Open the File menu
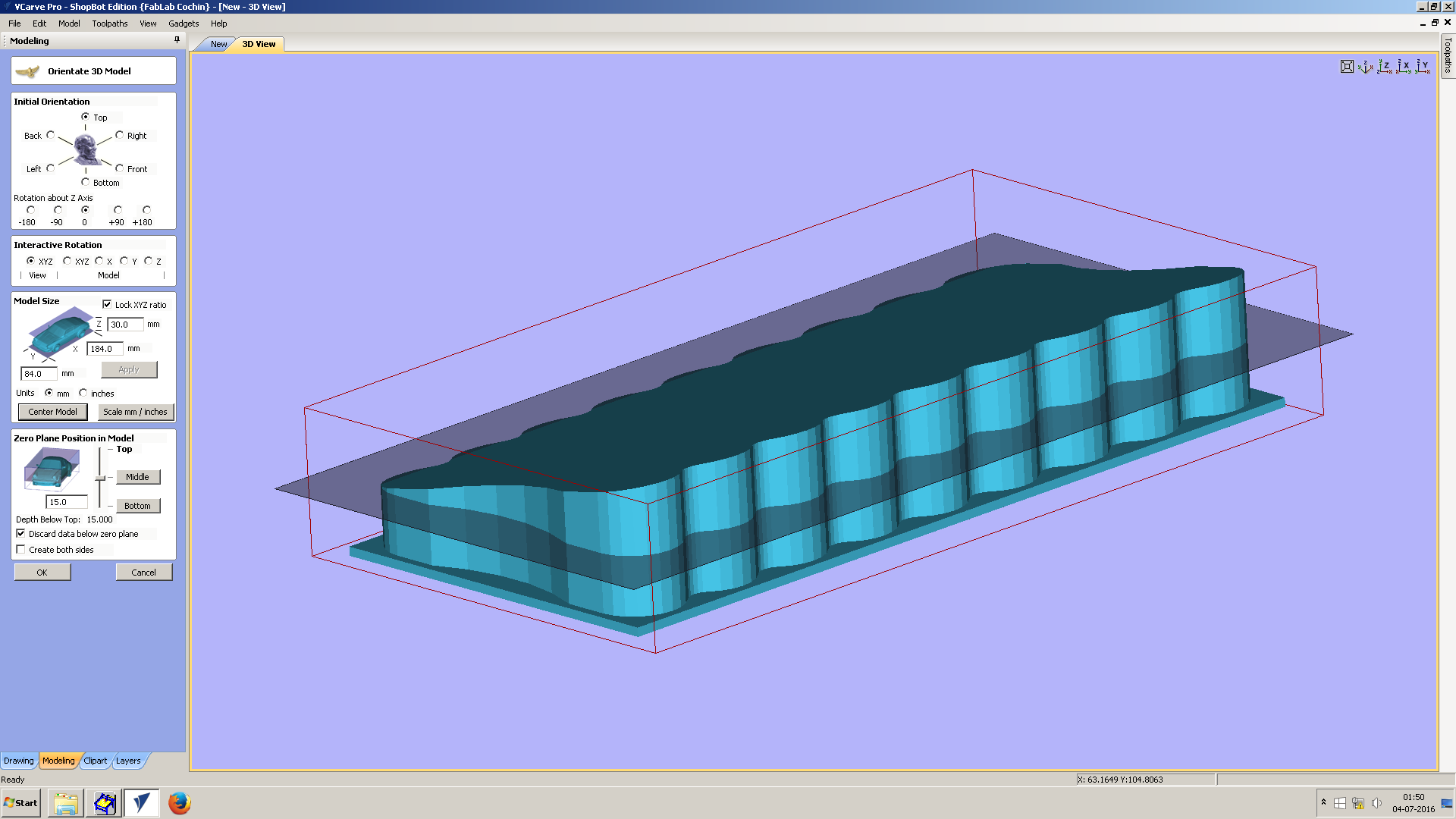 pyautogui.click(x=14, y=24)
